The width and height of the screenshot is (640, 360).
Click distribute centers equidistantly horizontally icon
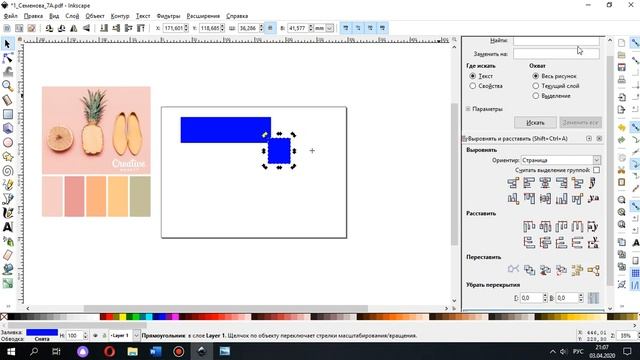pos(545,226)
